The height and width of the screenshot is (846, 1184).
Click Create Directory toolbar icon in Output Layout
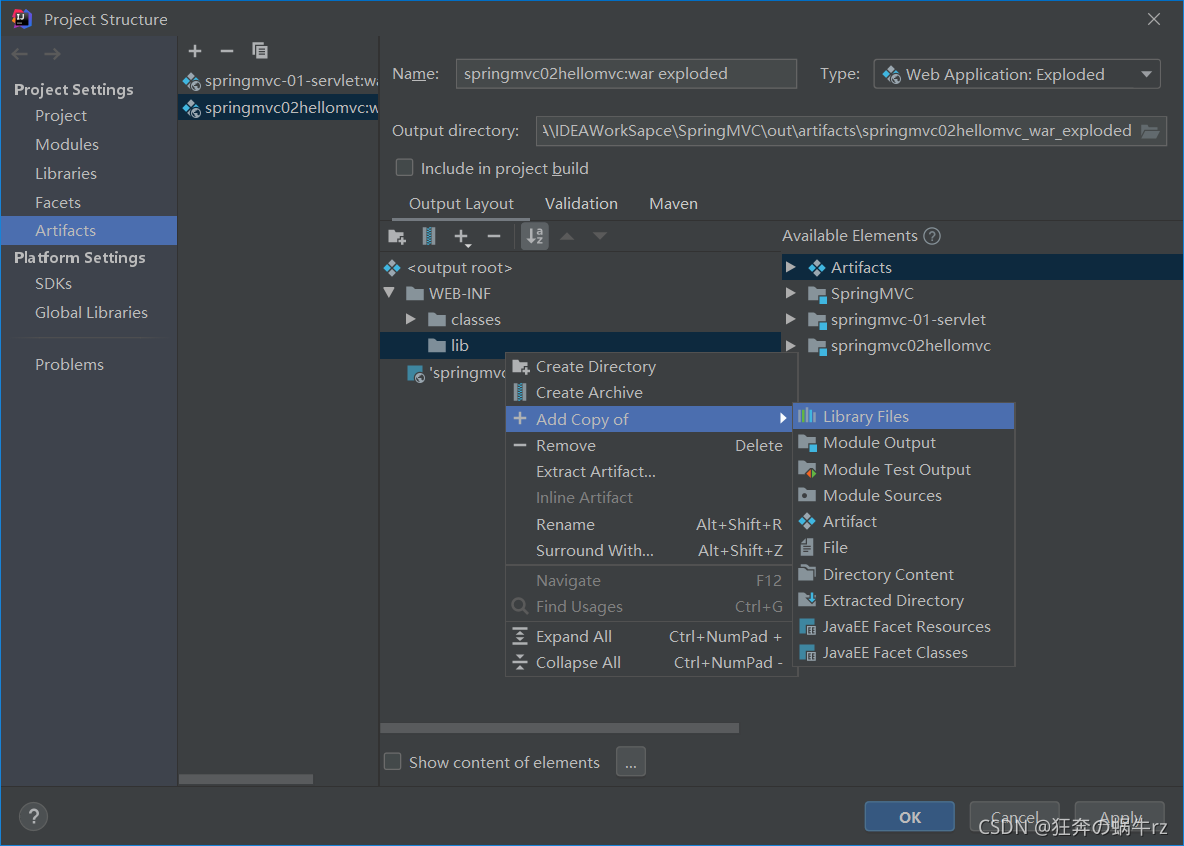[x=396, y=236]
